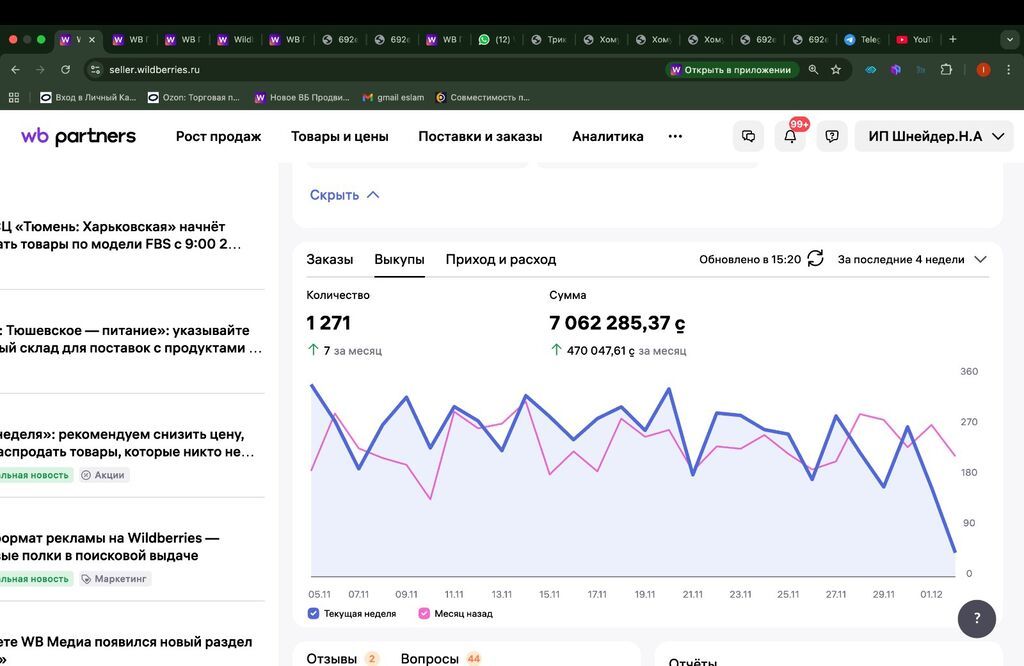This screenshot has height=666, width=1024.
Task: Refresh data next to Обновлено в 15:20
Action: pos(816,259)
